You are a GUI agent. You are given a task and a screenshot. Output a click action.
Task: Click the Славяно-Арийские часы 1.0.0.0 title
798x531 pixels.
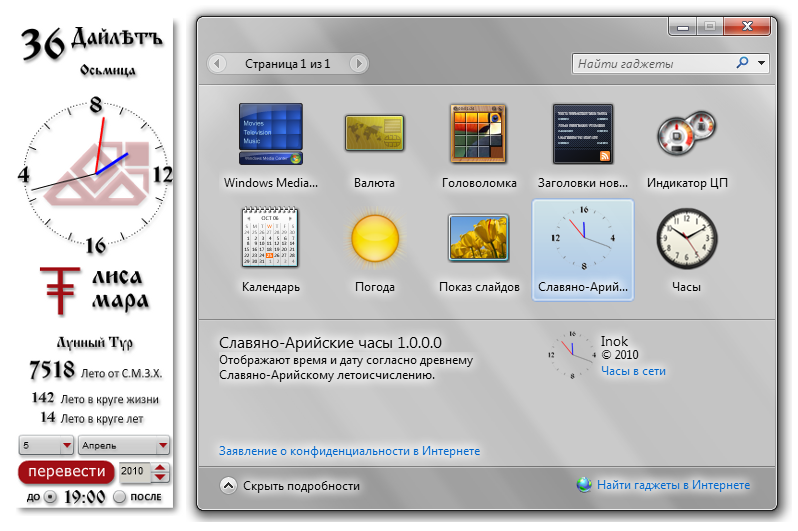tap(330, 343)
